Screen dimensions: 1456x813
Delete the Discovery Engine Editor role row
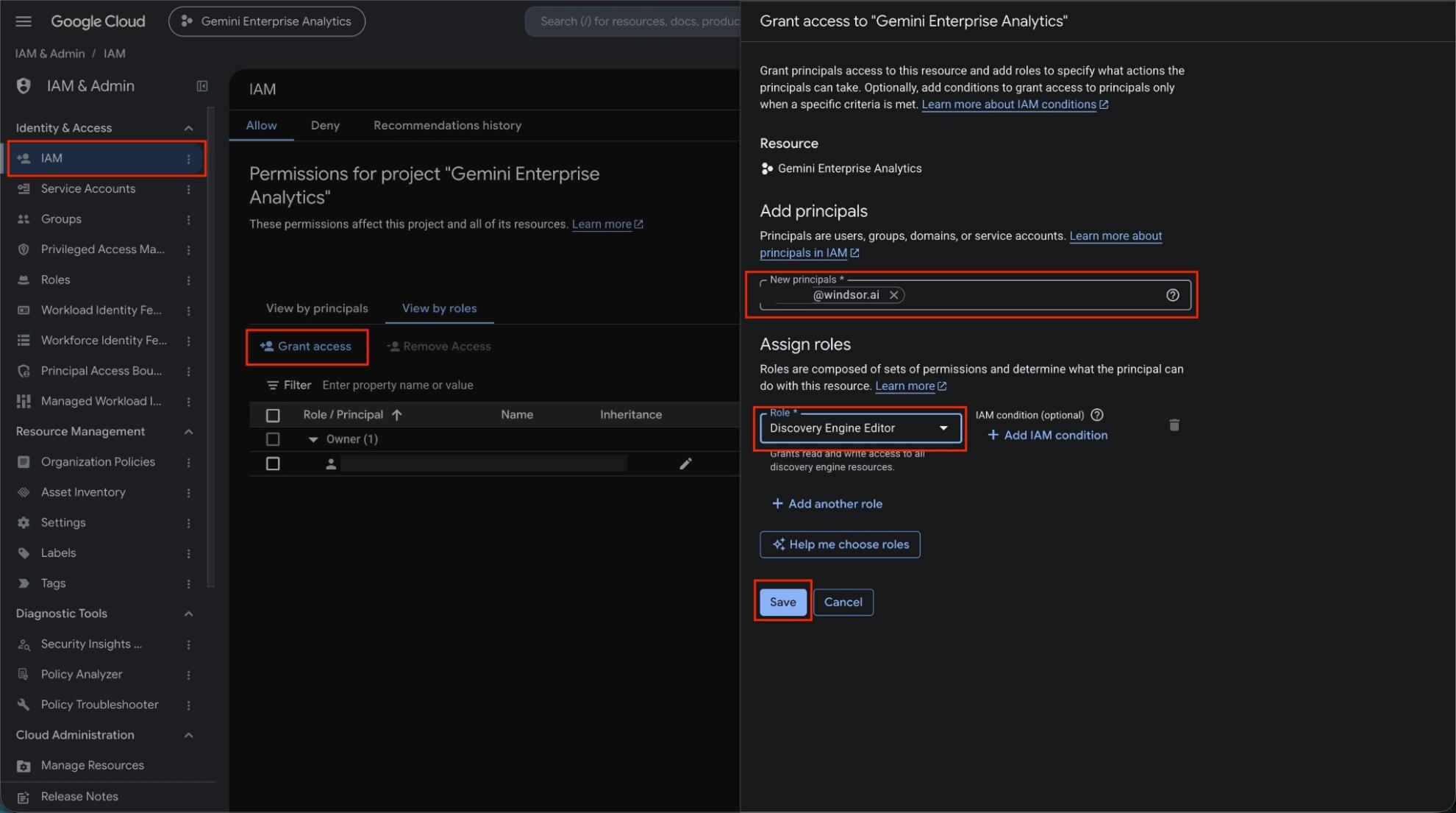click(x=1174, y=425)
